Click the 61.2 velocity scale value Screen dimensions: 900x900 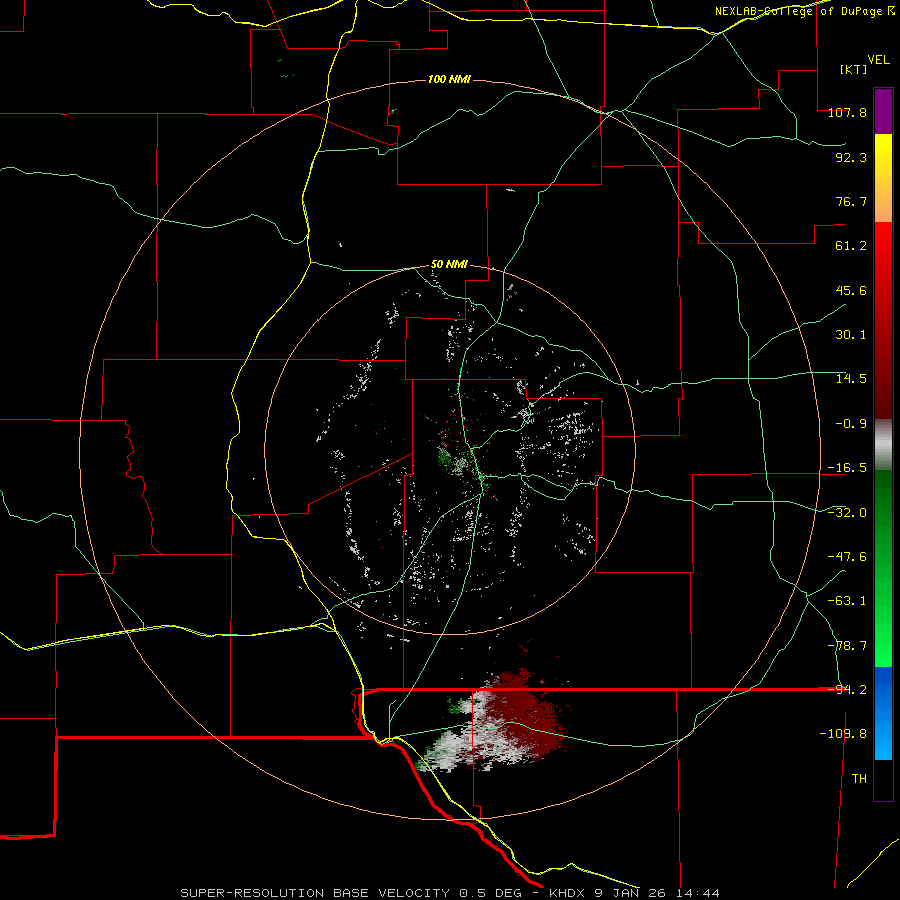[851, 246]
